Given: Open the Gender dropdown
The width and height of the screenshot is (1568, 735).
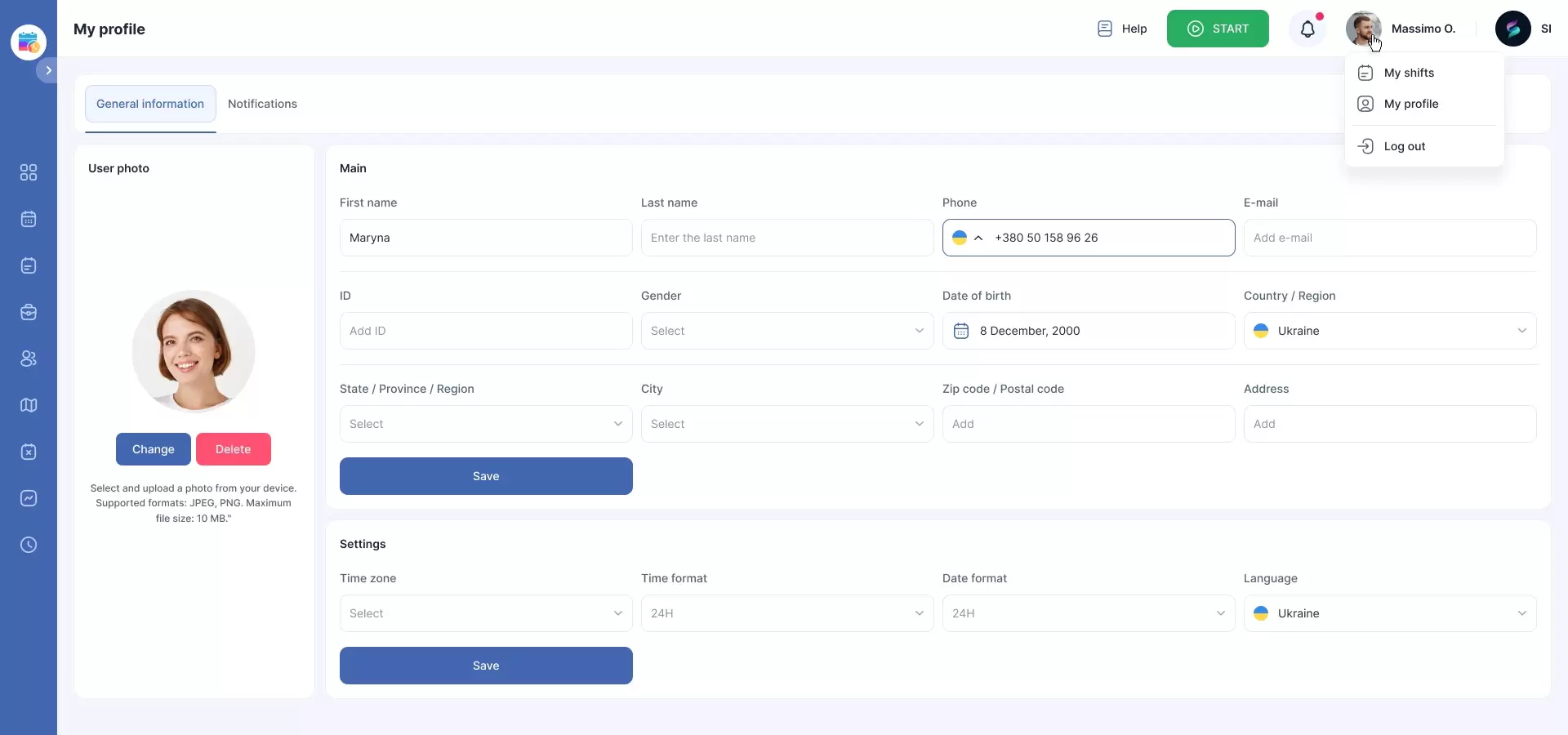Looking at the screenshot, I should tap(786, 331).
